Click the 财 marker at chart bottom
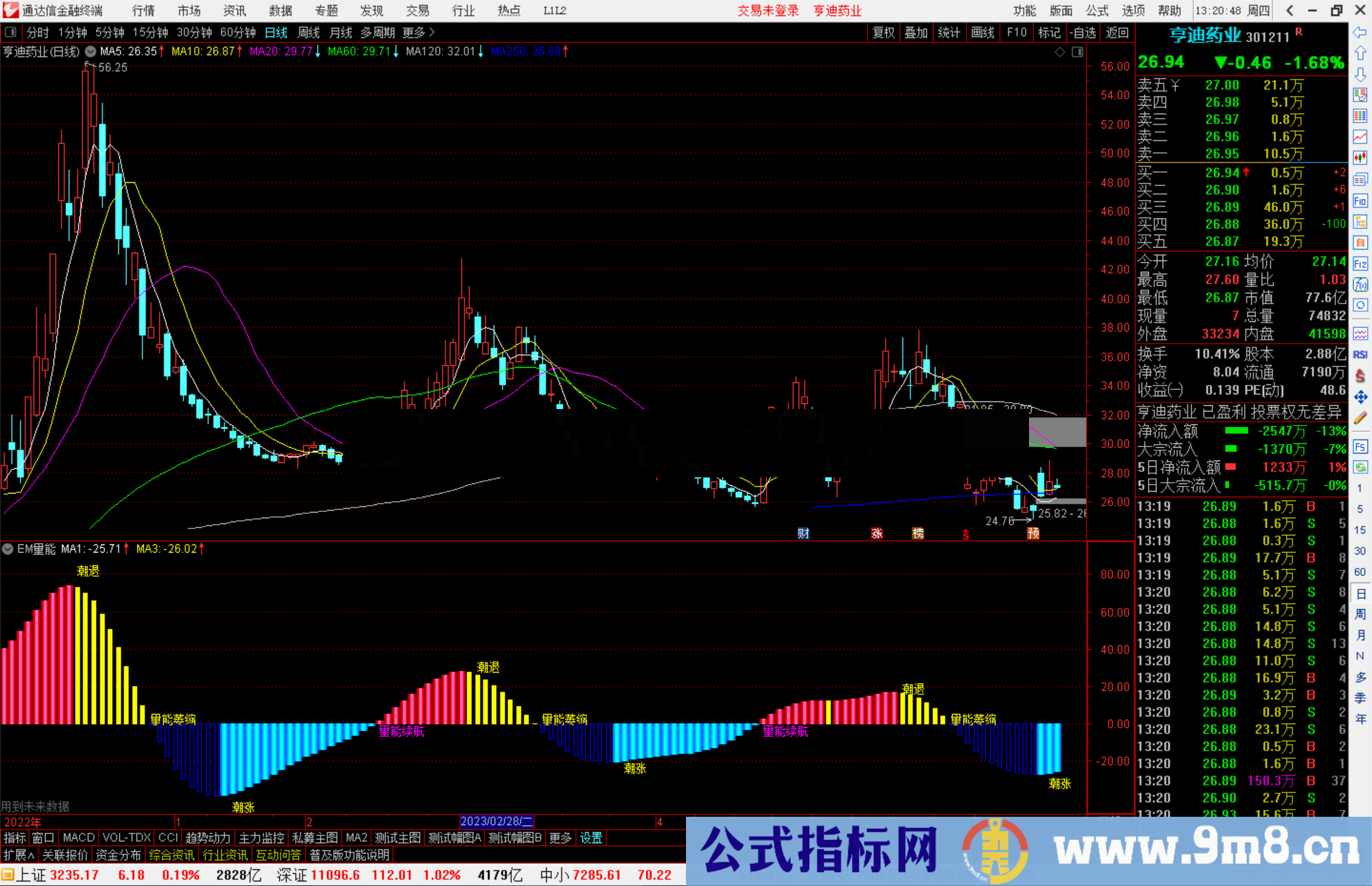Image resolution: width=1372 pixels, height=886 pixels. pos(804,534)
